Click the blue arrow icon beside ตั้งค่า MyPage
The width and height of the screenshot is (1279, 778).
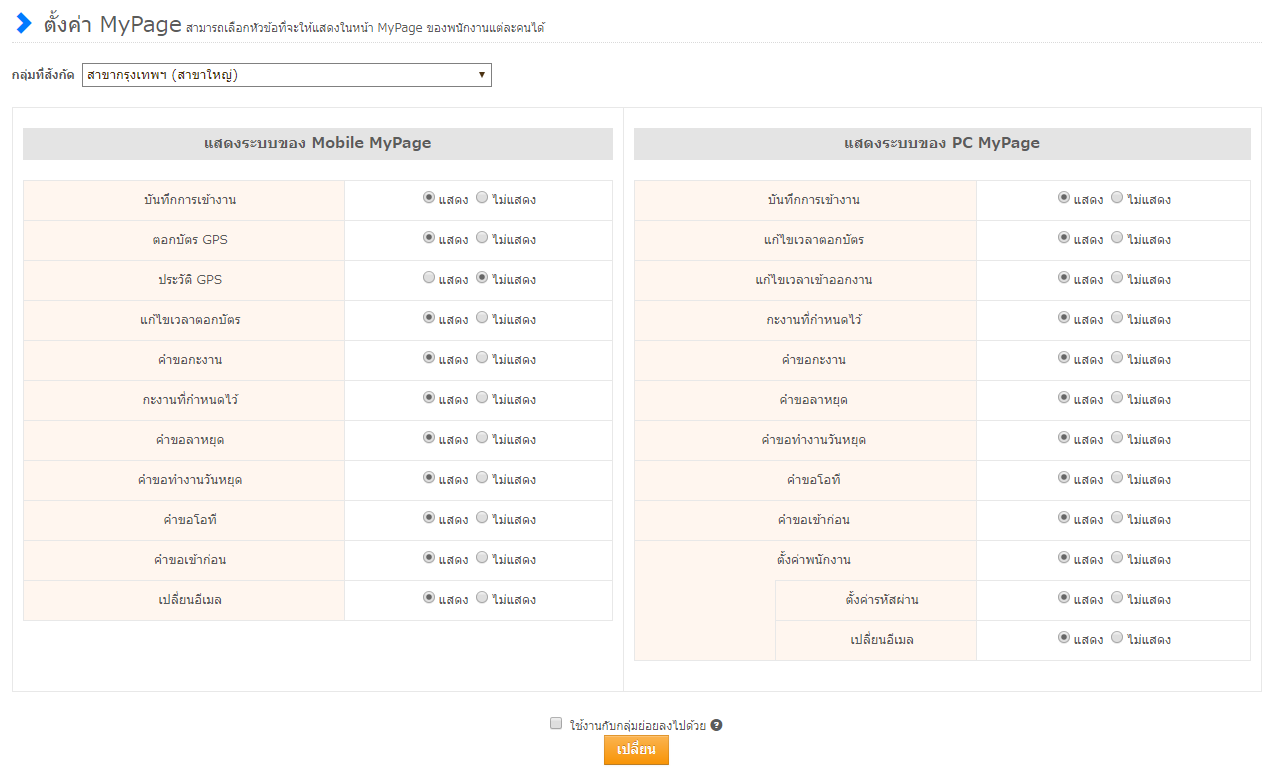(24, 23)
